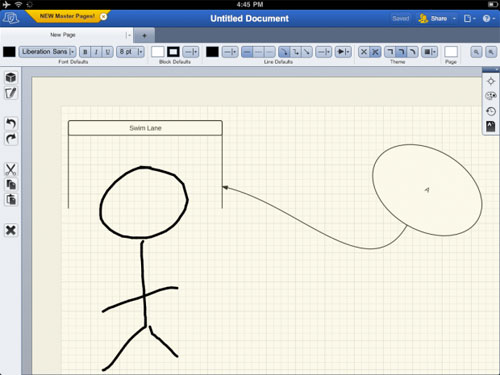This screenshot has height=375, width=500.
Task: Select the dashed line style button
Action: coord(258,52)
